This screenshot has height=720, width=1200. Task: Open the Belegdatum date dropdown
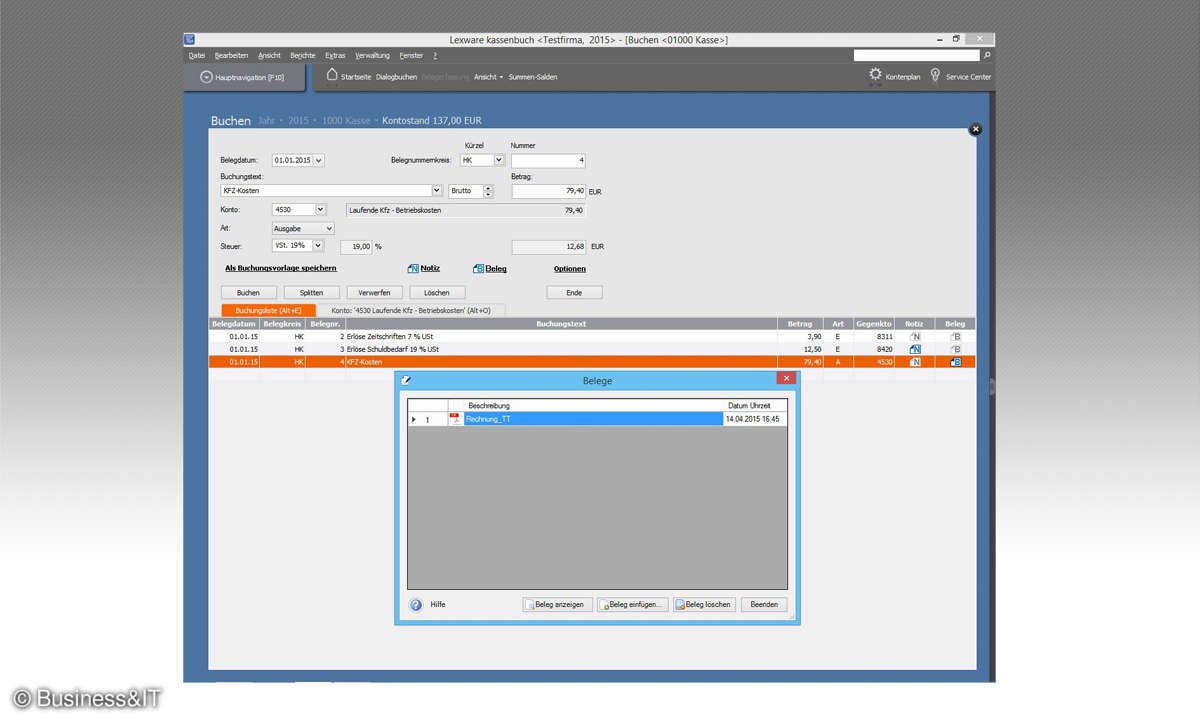(319, 160)
